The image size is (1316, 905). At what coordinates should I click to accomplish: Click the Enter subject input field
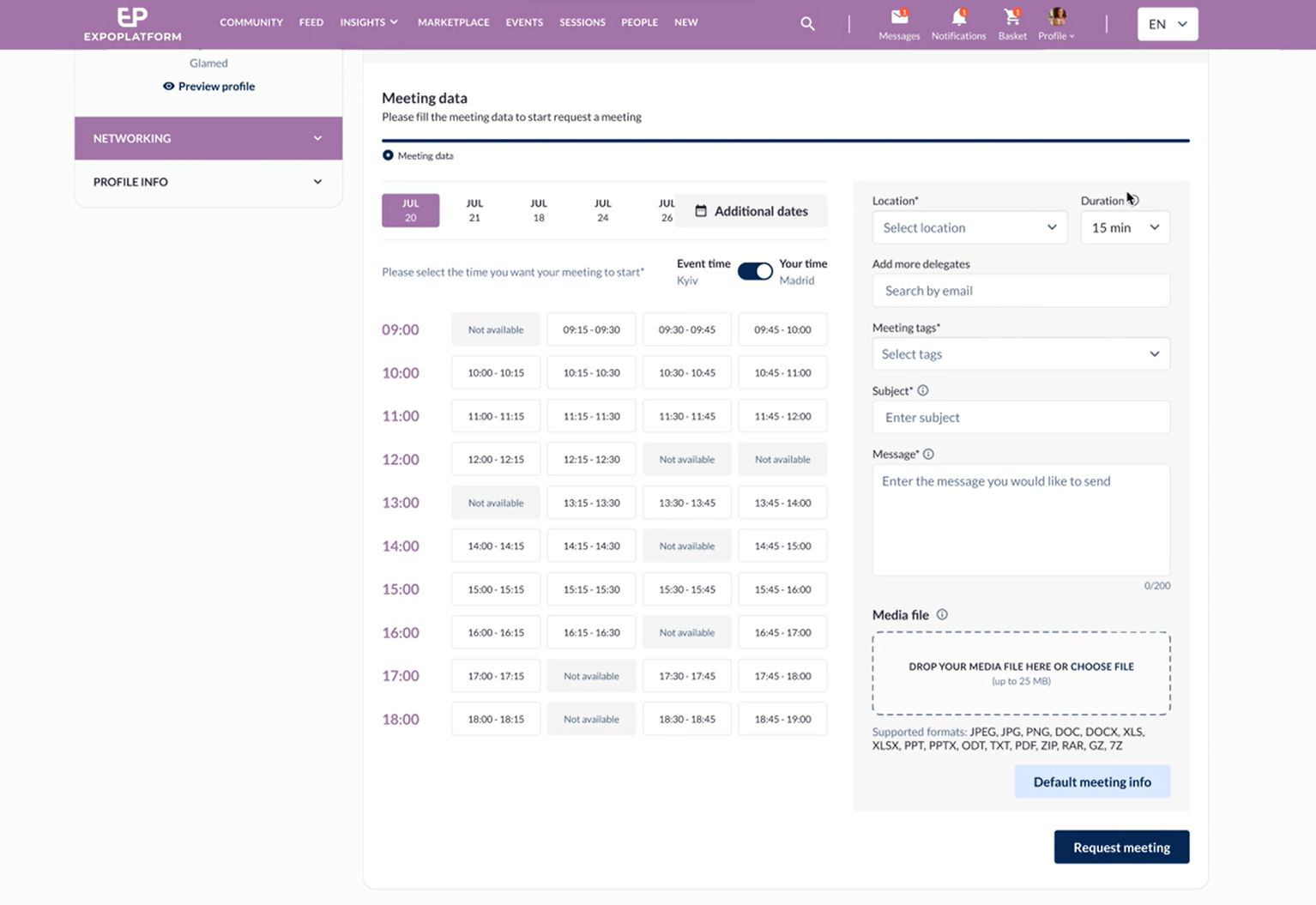tap(1021, 417)
